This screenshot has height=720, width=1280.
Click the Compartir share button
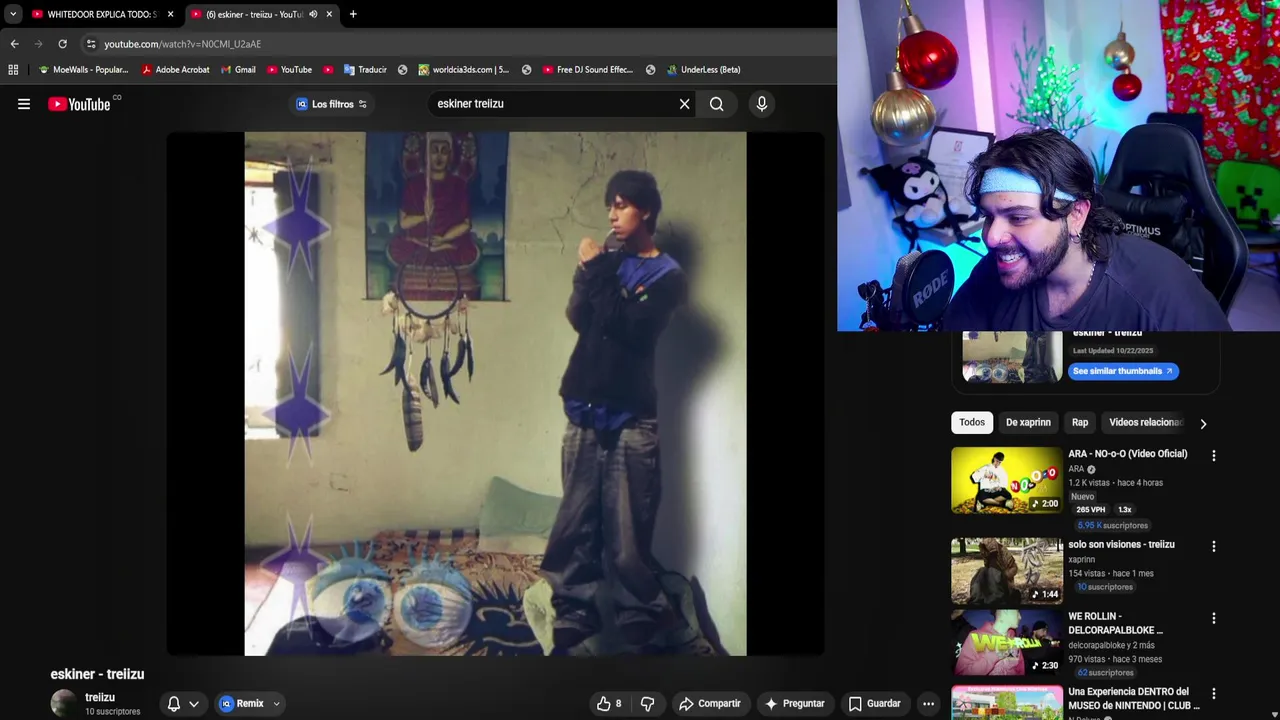710,704
